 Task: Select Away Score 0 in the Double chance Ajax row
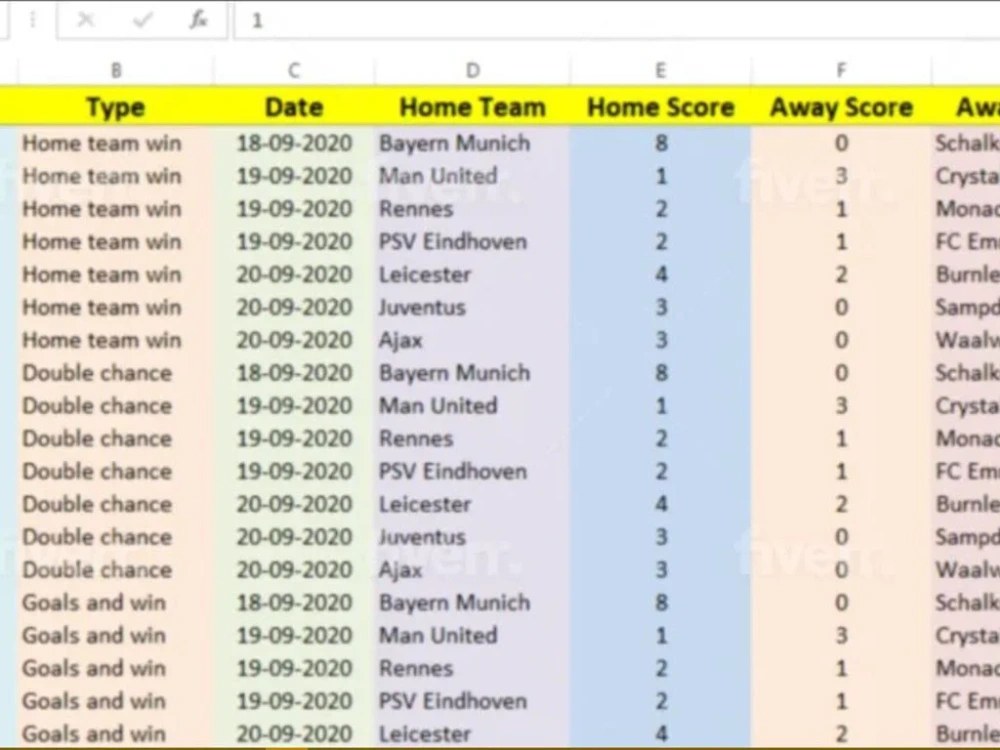pos(841,570)
